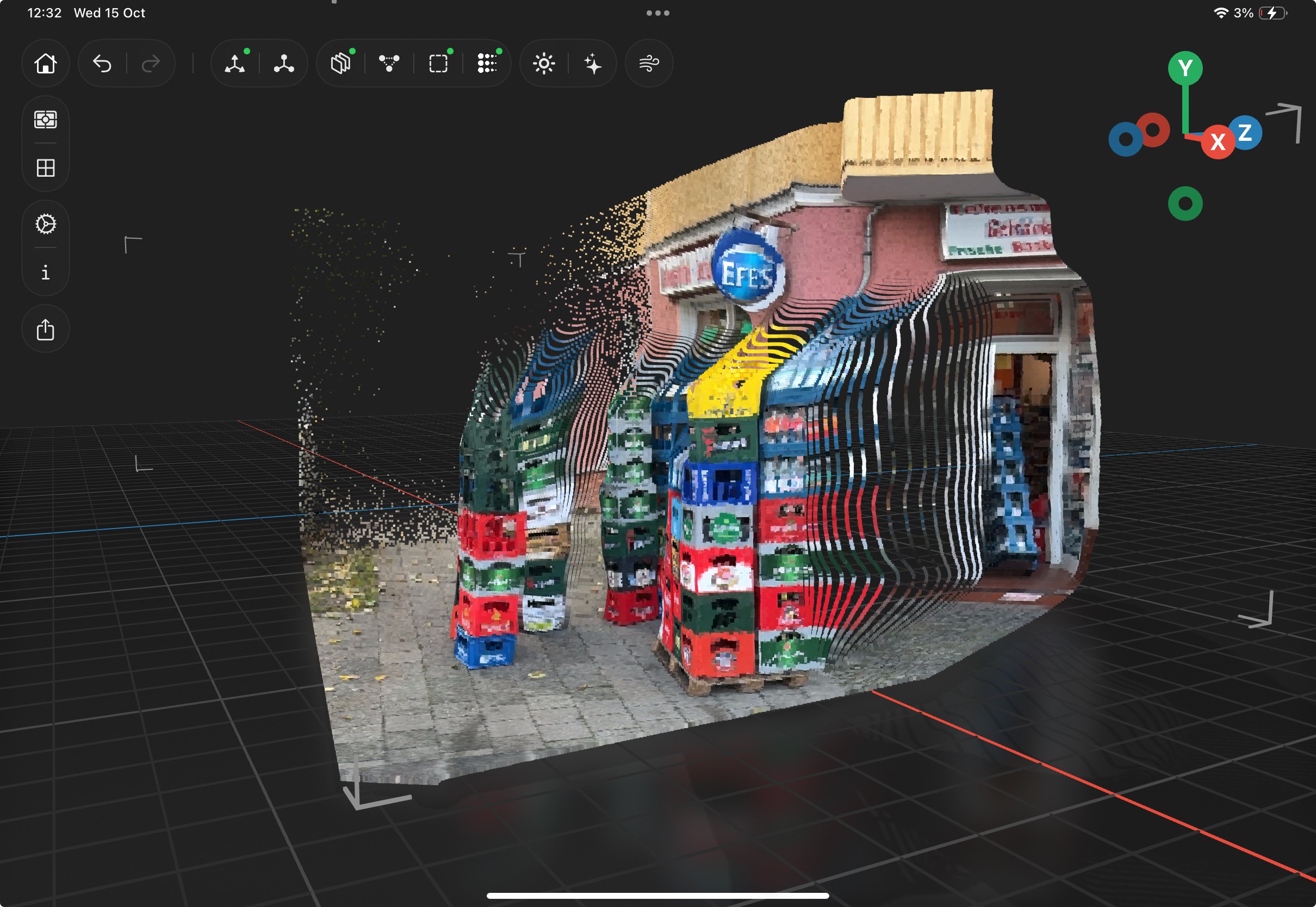The height and width of the screenshot is (907, 1316).
Task: Open the sparkle enhance tool
Action: (x=593, y=63)
